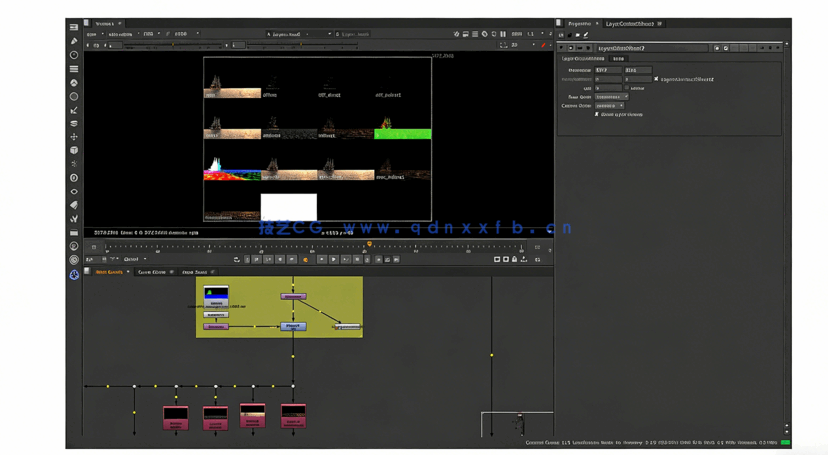
Task: Click the play forward button in the viewer
Action: click(x=334, y=260)
